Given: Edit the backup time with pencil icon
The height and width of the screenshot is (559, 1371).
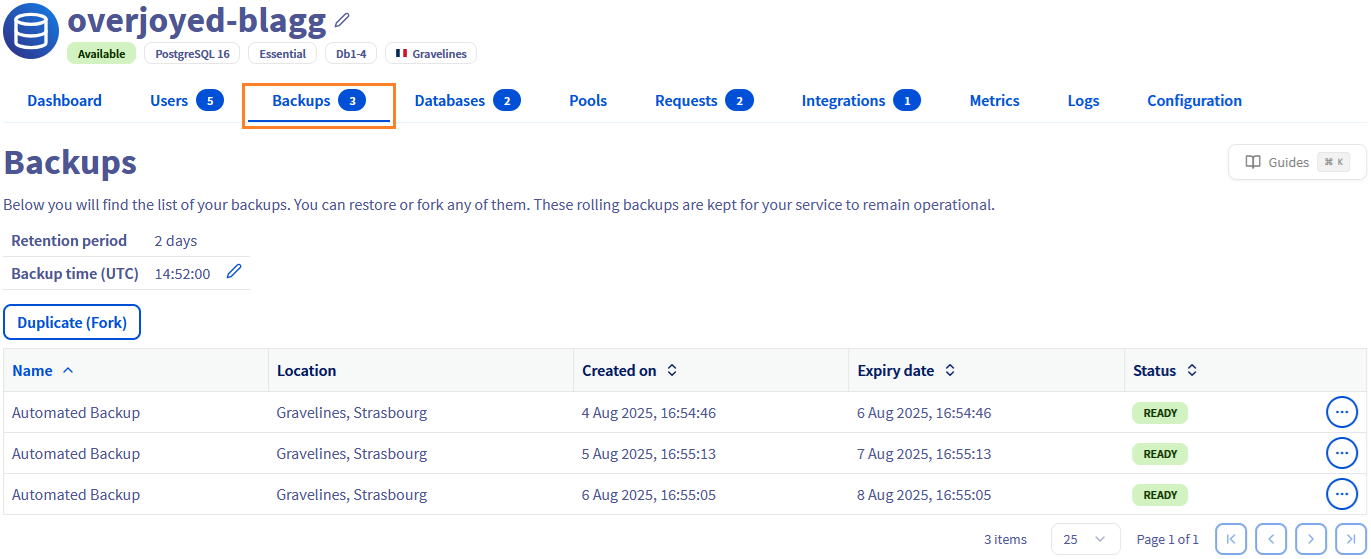Looking at the screenshot, I should [234, 272].
